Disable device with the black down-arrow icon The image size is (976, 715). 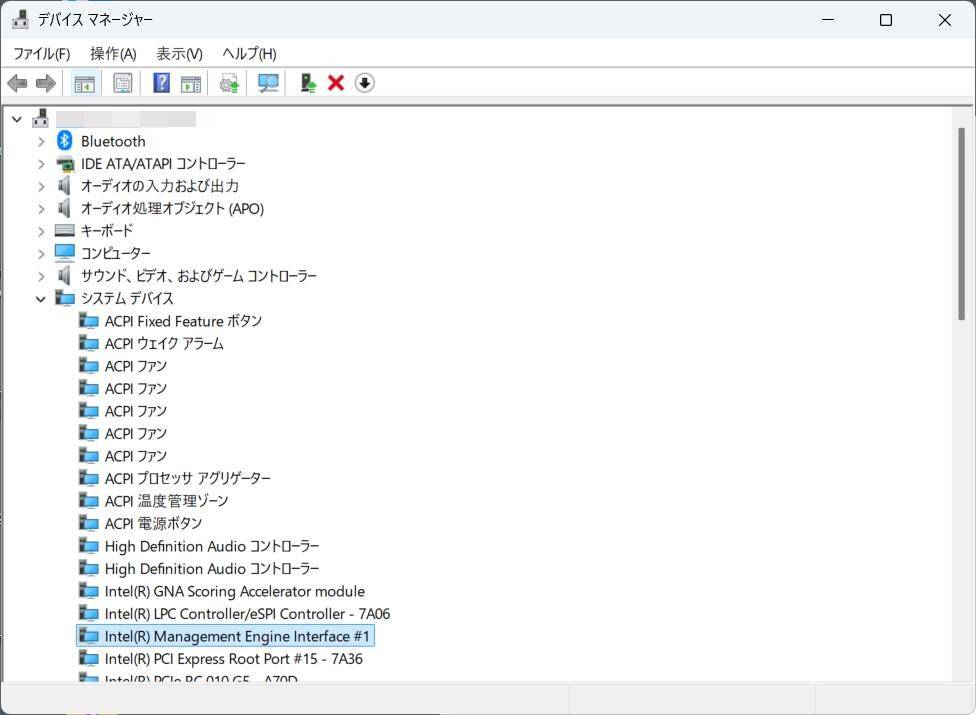tap(365, 83)
